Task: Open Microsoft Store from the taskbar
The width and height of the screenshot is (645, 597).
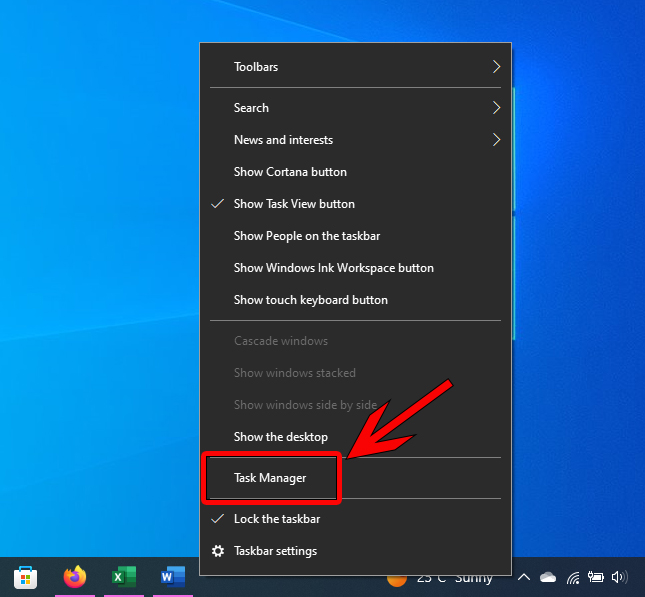Action: (x=26, y=577)
